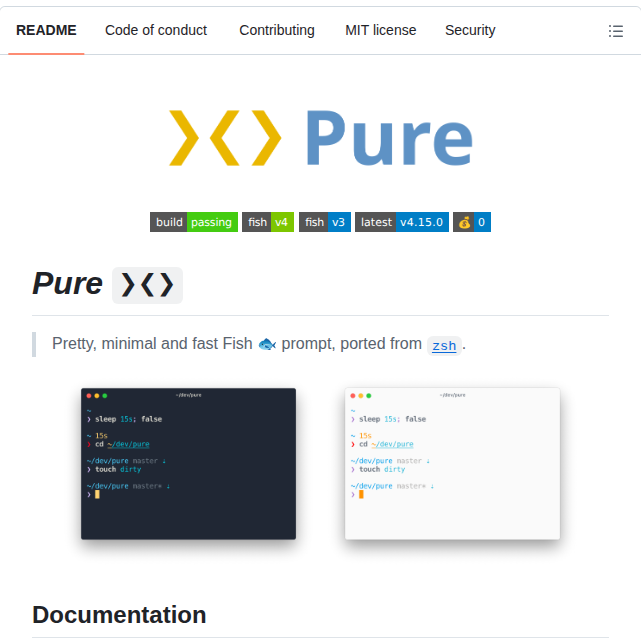The height and width of the screenshot is (641, 641).
Task: Switch to the README tab
Action: click(x=46, y=30)
